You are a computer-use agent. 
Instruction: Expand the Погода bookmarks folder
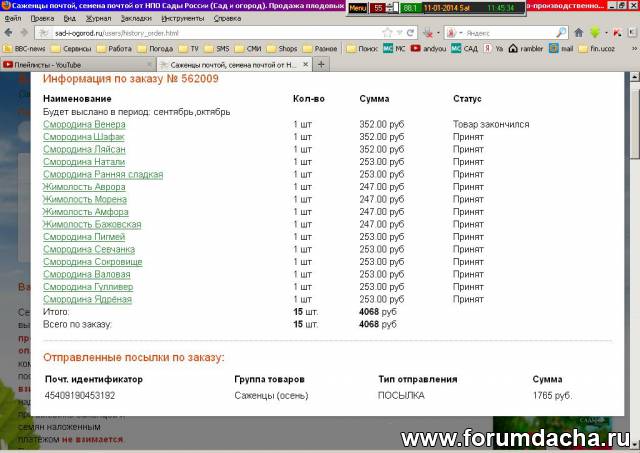(153, 47)
